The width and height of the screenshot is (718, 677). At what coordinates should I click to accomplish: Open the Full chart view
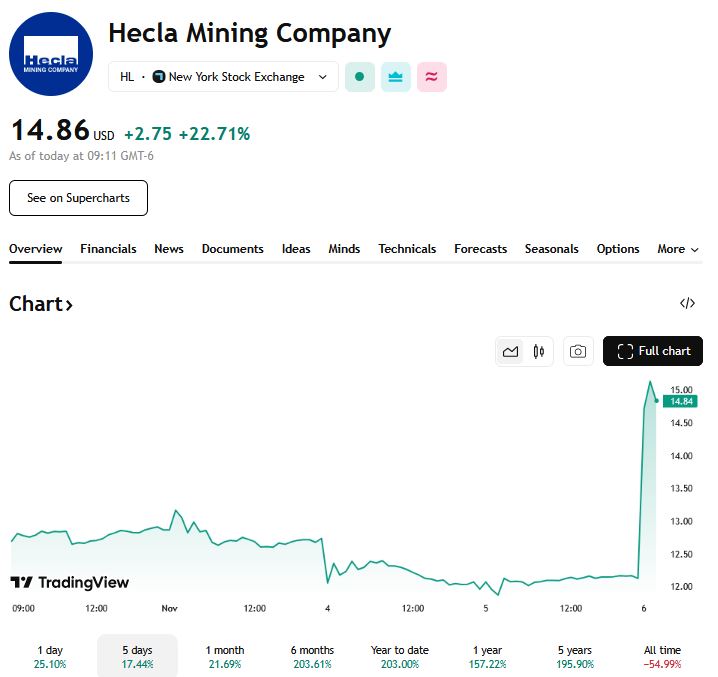tap(653, 351)
